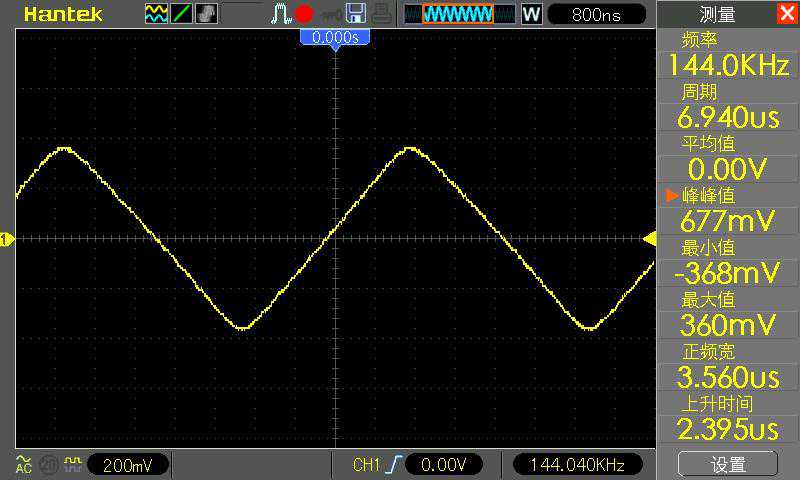Click the printer icon in top bar
This screenshot has height=480, width=800.
tap(379, 14)
